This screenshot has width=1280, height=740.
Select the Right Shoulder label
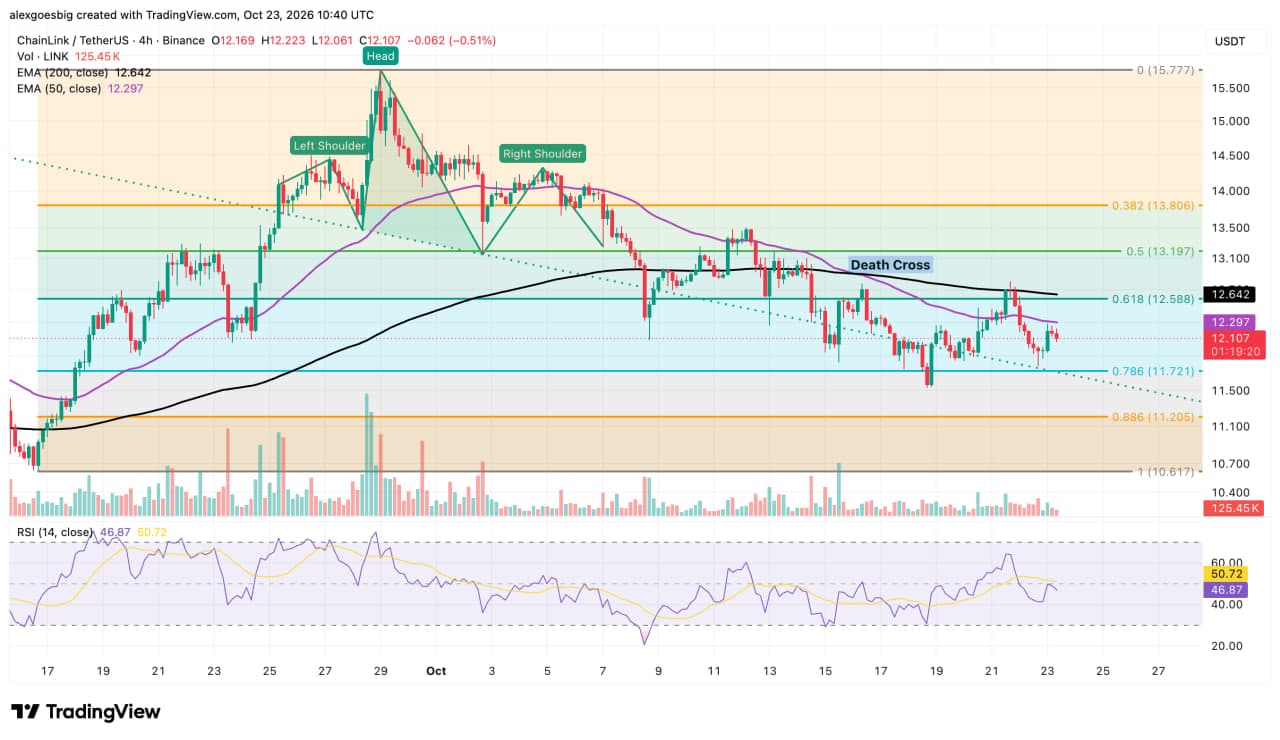pos(542,154)
